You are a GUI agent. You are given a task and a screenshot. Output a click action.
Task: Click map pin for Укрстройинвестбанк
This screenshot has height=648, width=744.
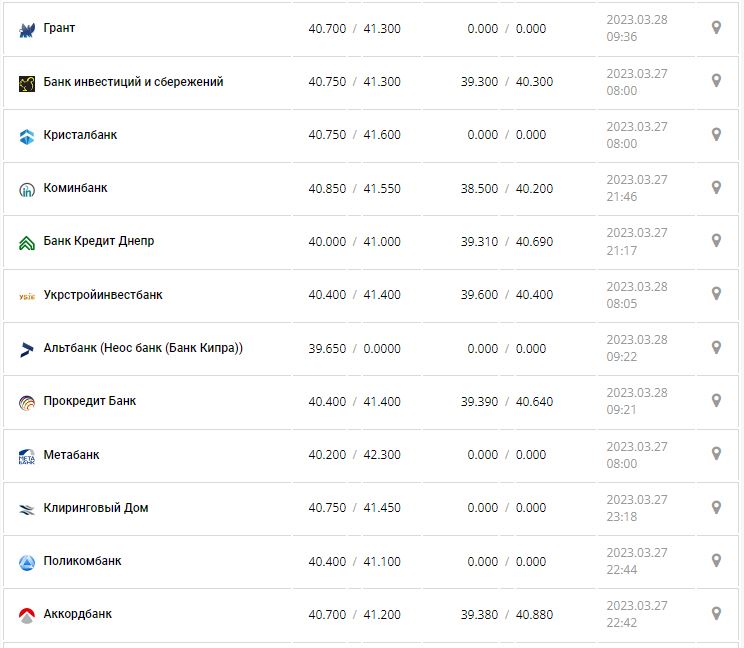coord(716,294)
